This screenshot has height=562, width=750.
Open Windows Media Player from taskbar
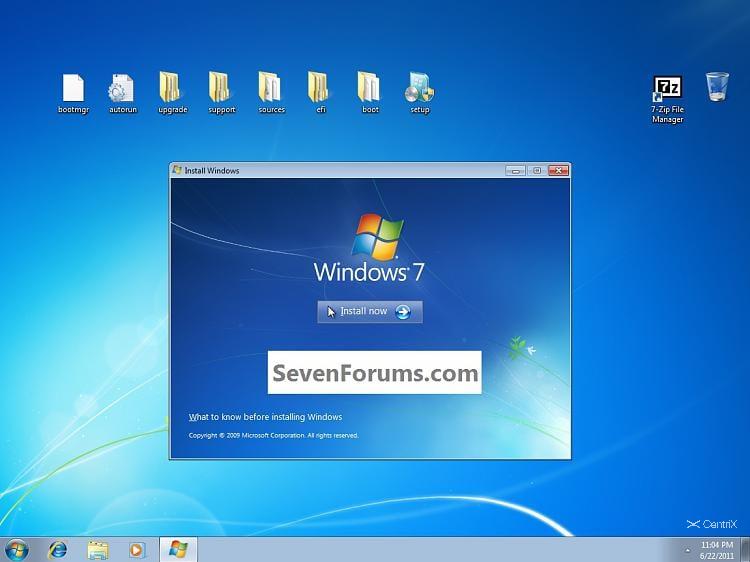(x=137, y=550)
